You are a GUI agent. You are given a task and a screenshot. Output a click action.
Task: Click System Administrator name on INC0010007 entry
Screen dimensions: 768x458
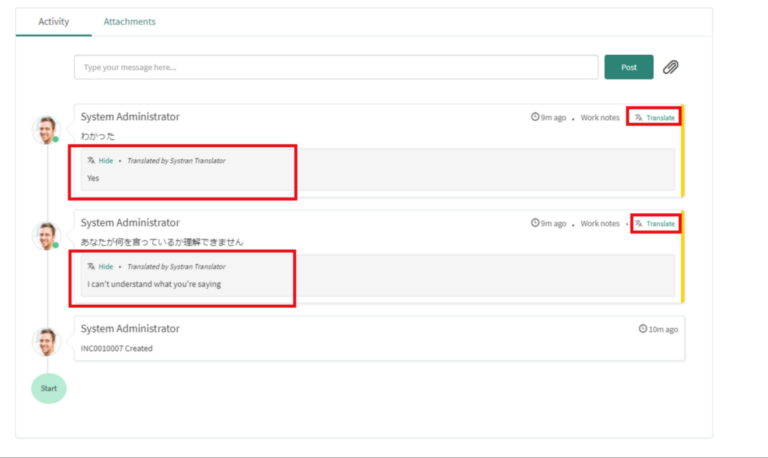coord(130,328)
